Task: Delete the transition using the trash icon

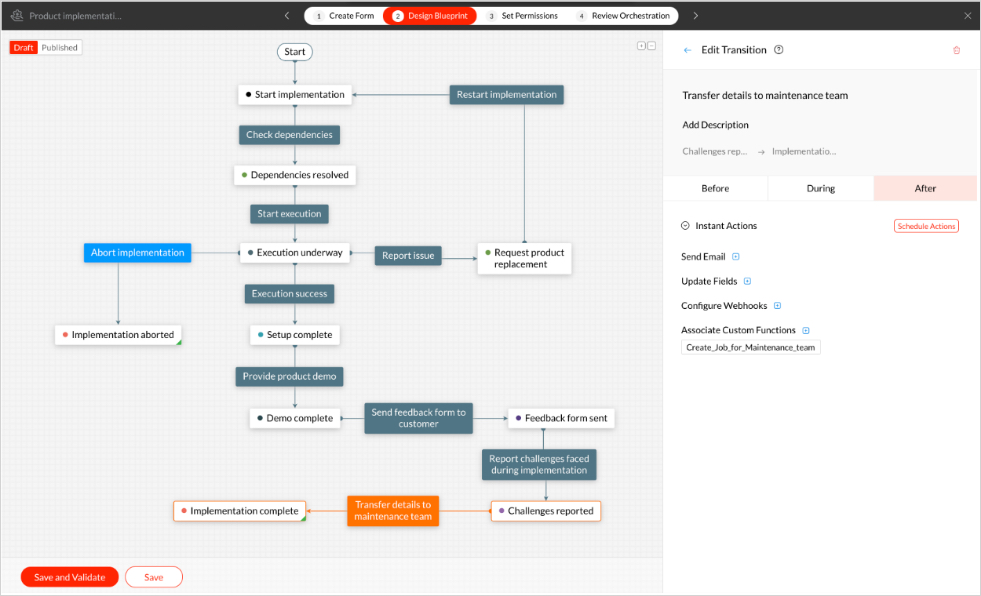Action: pyautogui.click(x=956, y=50)
